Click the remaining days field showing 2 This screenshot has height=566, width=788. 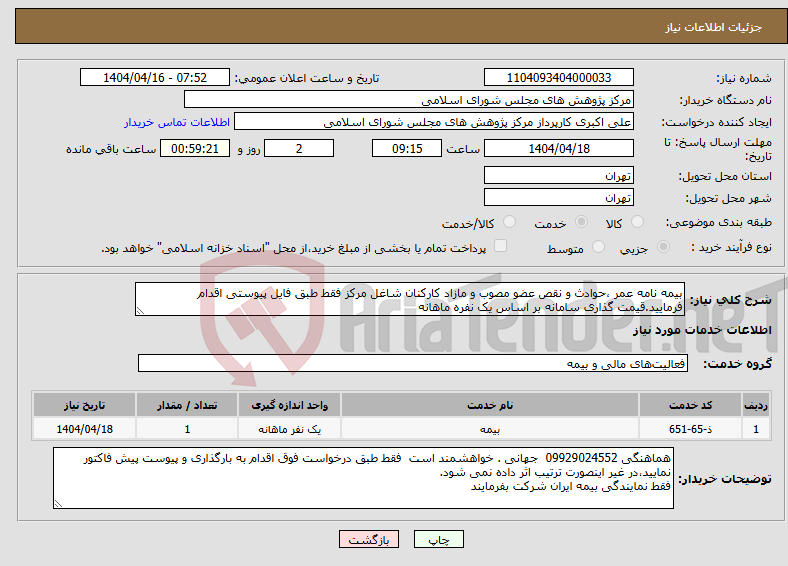299,148
